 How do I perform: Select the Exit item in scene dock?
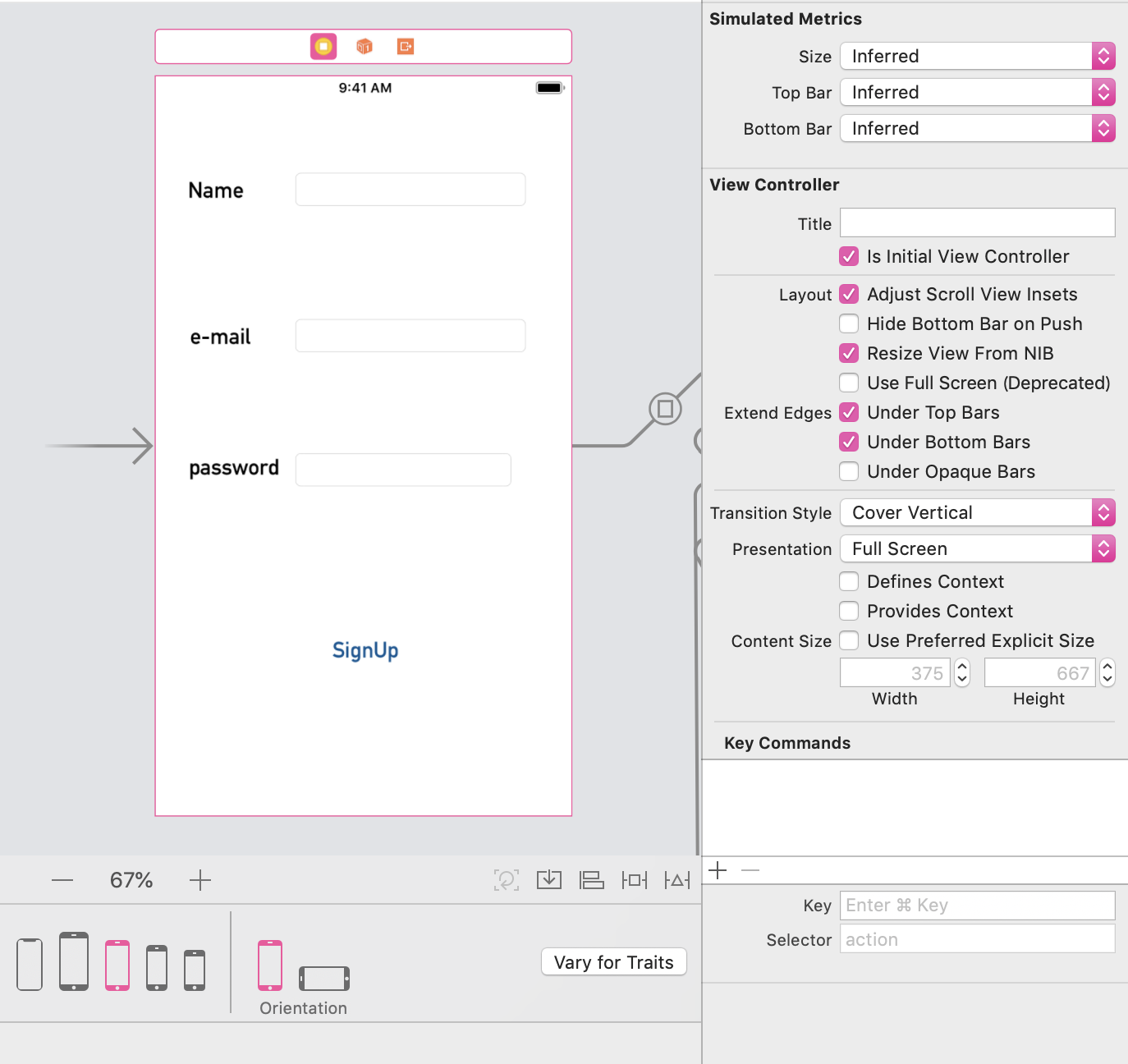[405, 46]
